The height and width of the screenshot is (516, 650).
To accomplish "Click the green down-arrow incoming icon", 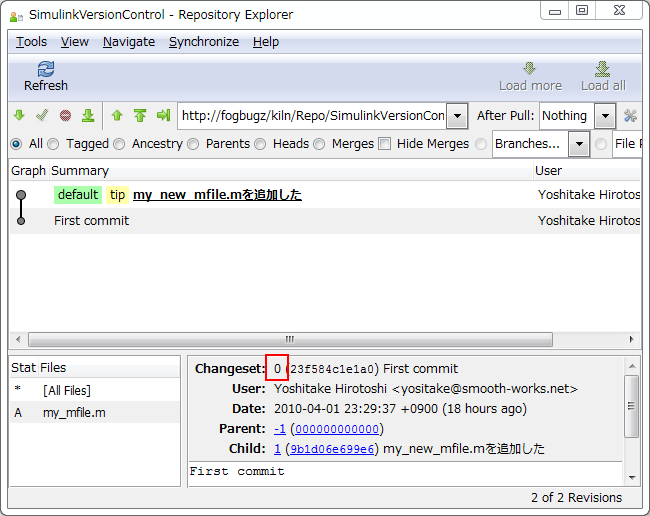I will (x=19, y=116).
